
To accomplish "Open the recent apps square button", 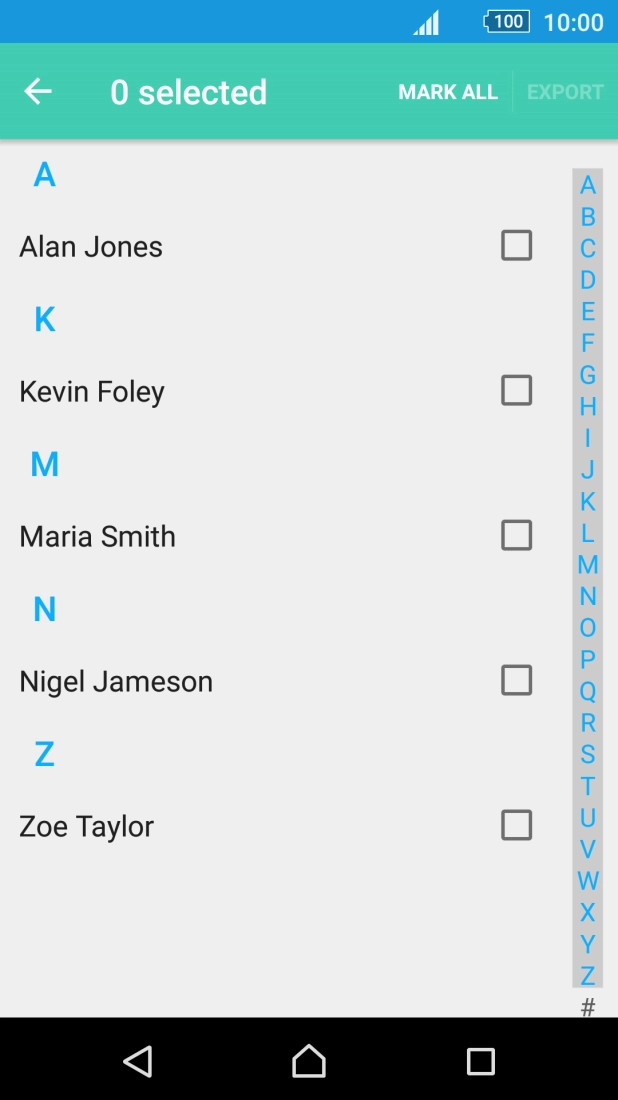I will (481, 1061).
